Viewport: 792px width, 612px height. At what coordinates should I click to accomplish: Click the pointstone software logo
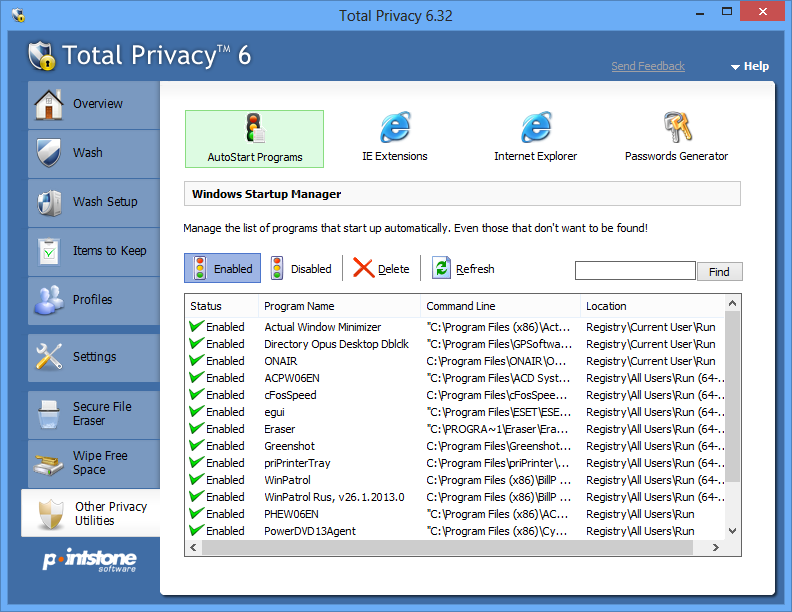(x=90, y=560)
